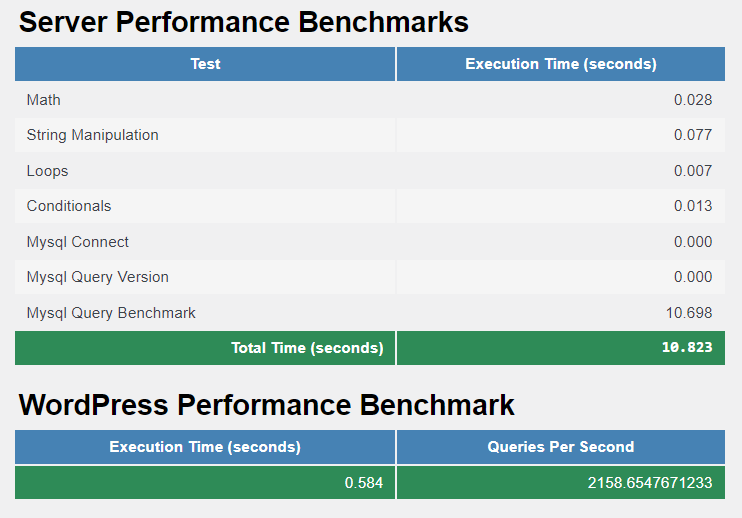Click the Conditionals test label
This screenshot has width=742, height=518.
click(x=69, y=206)
